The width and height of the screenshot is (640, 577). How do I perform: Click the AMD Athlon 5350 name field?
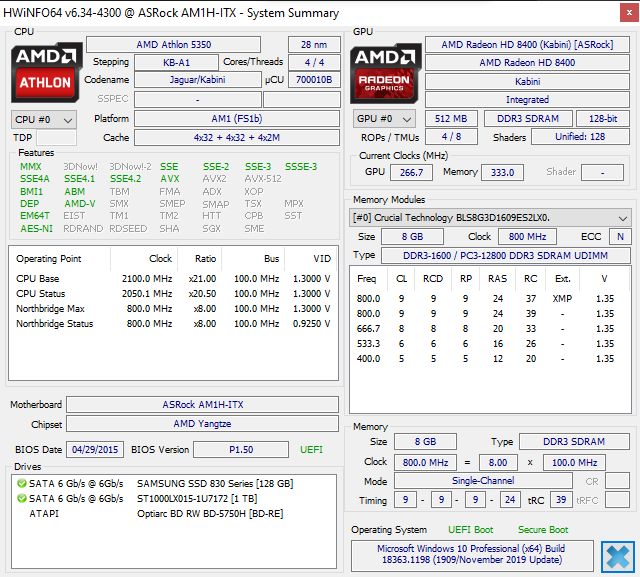point(173,44)
